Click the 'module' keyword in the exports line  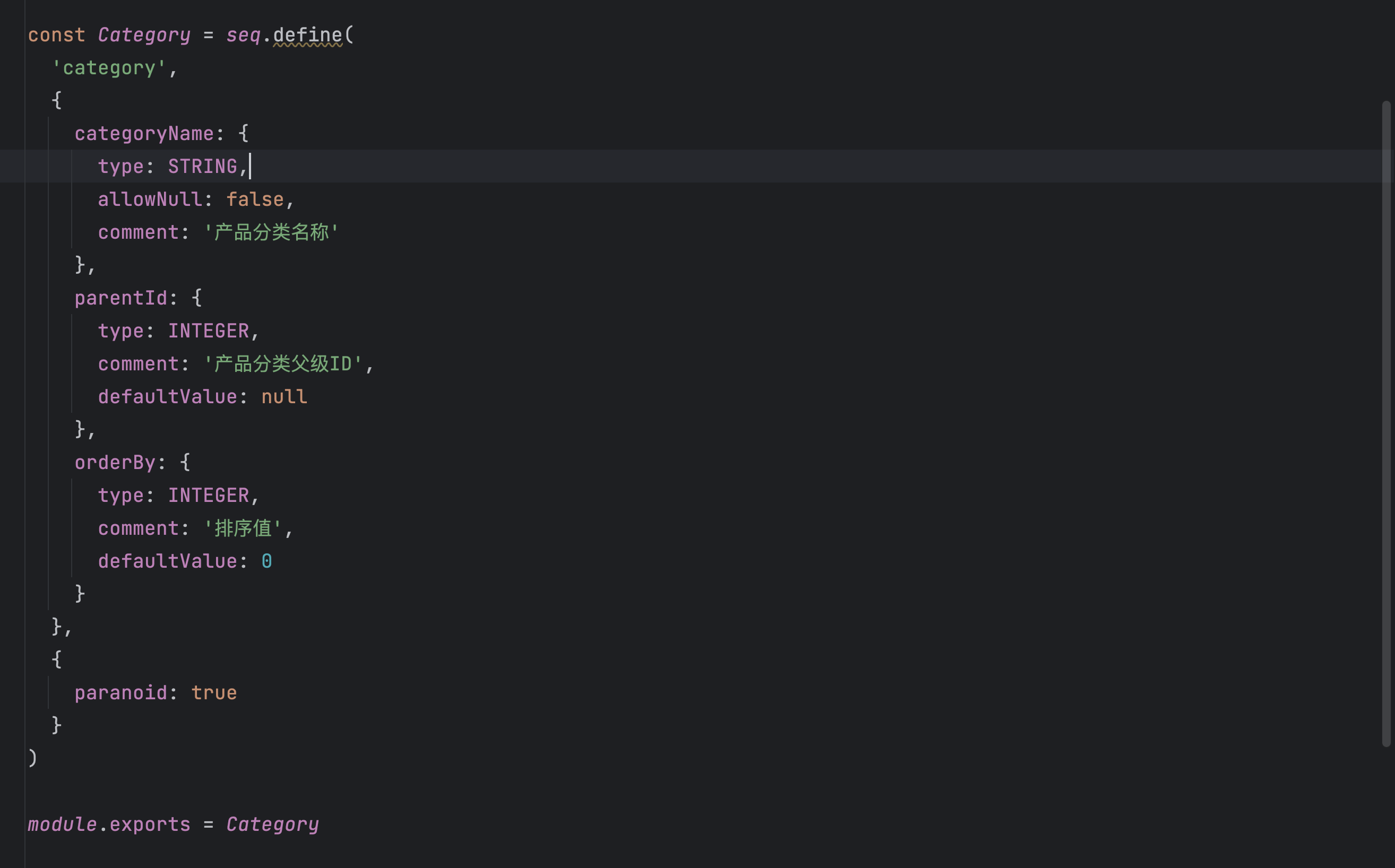click(62, 824)
